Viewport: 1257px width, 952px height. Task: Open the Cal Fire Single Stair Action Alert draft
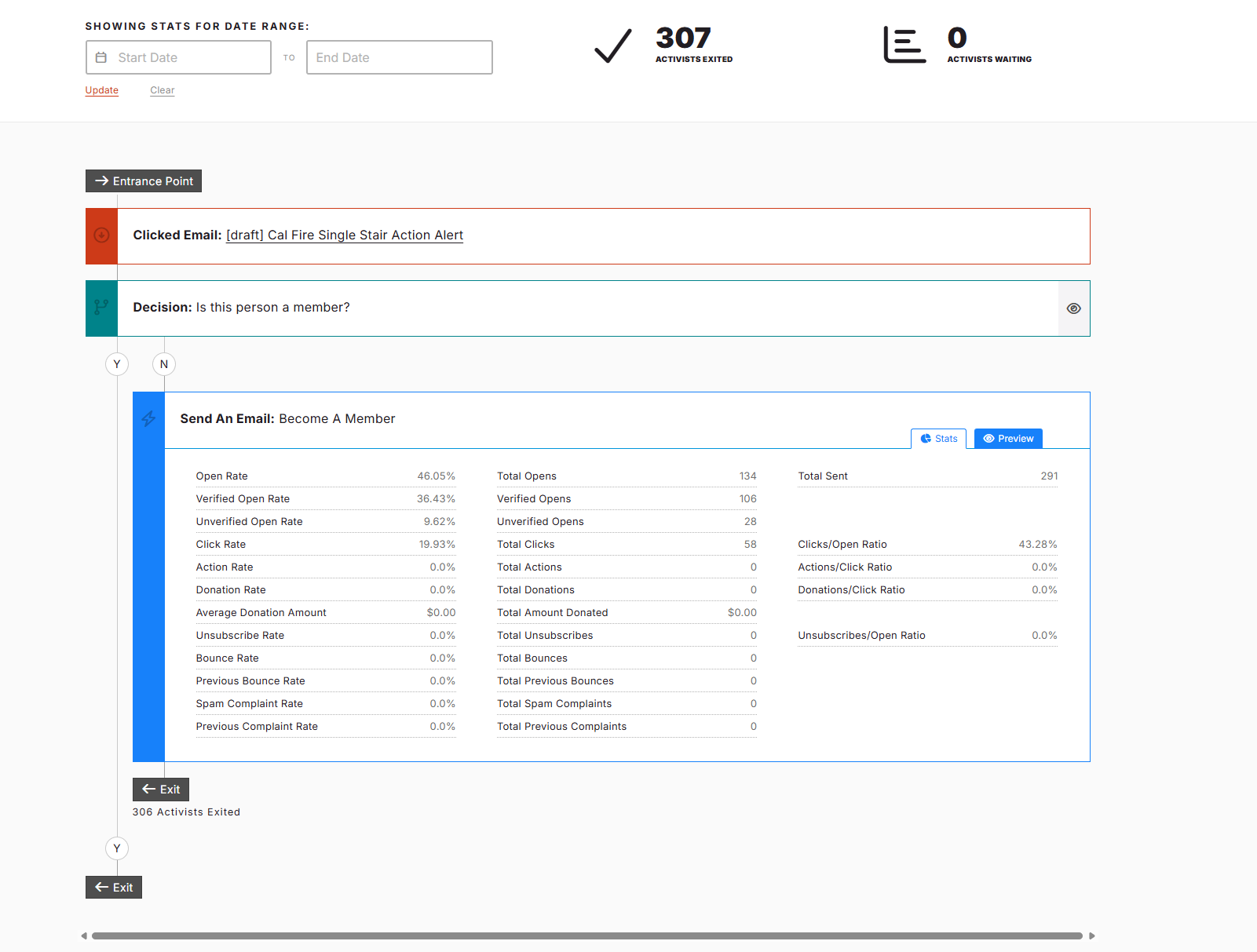tap(344, 235)
